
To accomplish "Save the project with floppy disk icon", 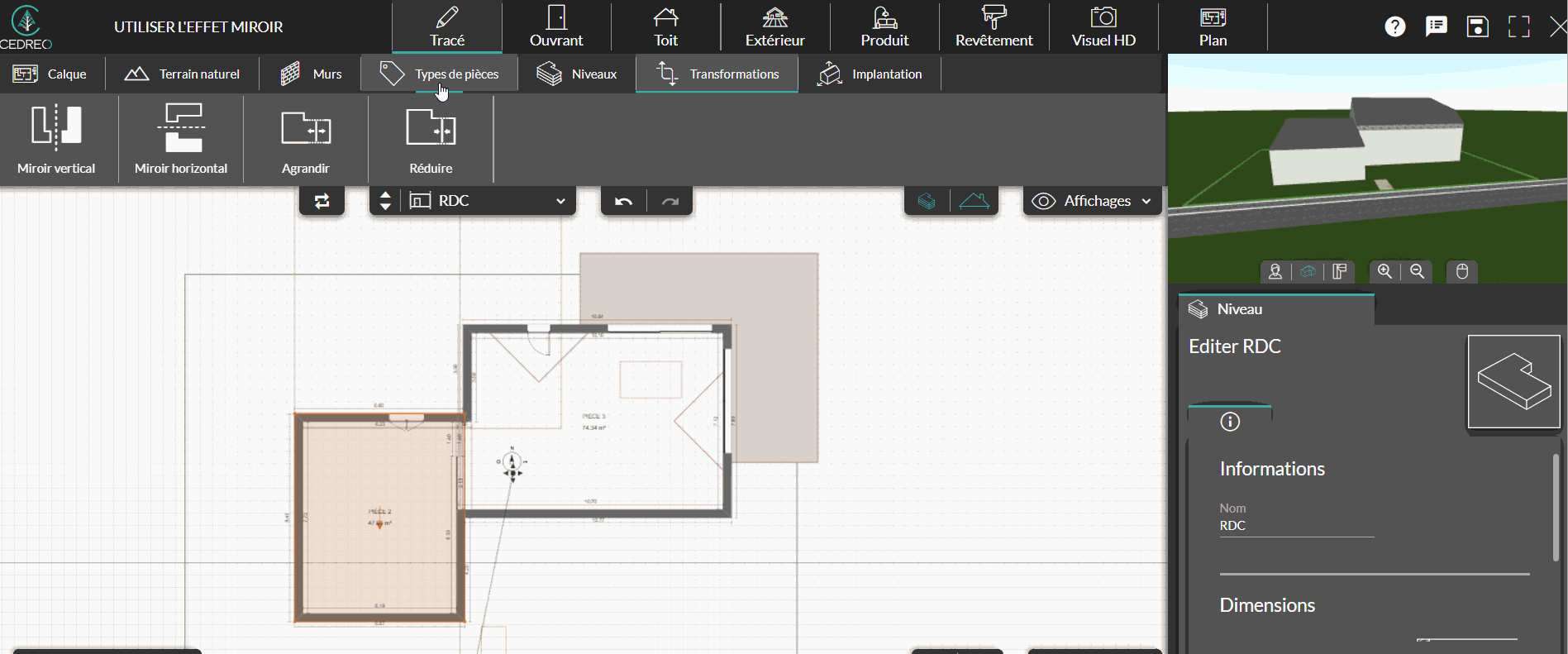I will [x=1477, y=26].
